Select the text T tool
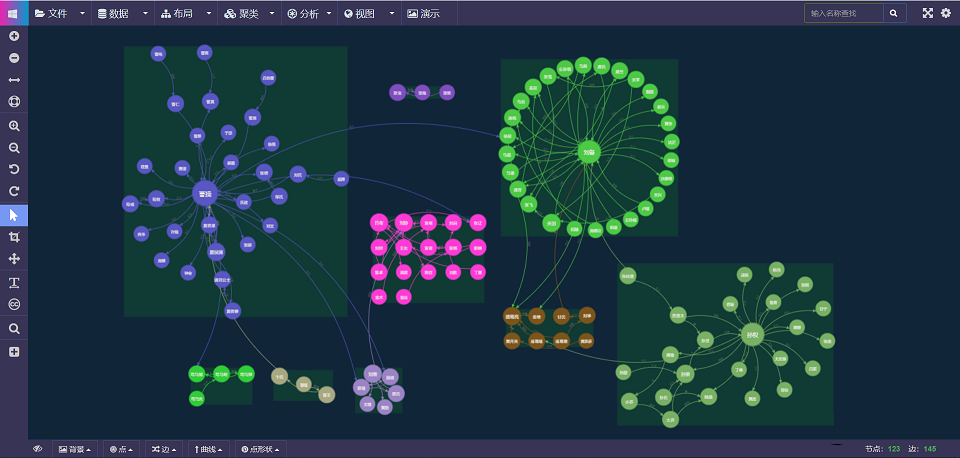Viewport: 960px width, 458px height. [x=14, y=283]
